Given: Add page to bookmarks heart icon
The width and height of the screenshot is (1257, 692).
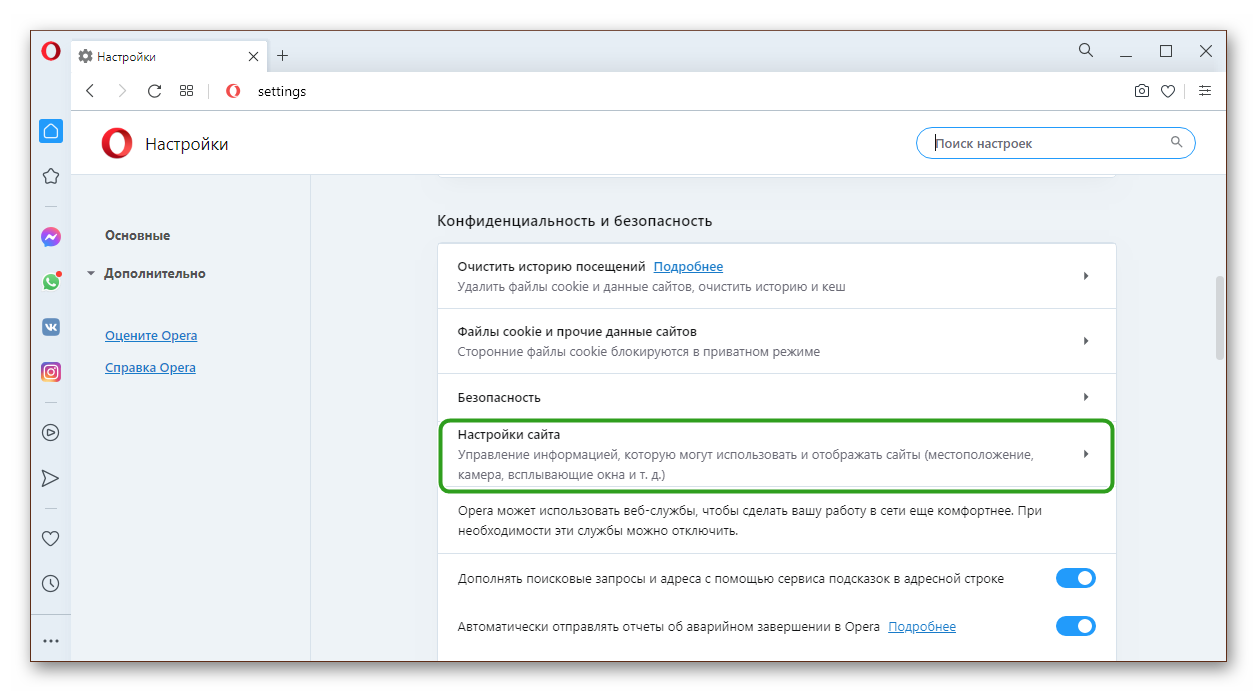Looking at the screenshot, I should pyautogui.click(x=1168, y=91).
